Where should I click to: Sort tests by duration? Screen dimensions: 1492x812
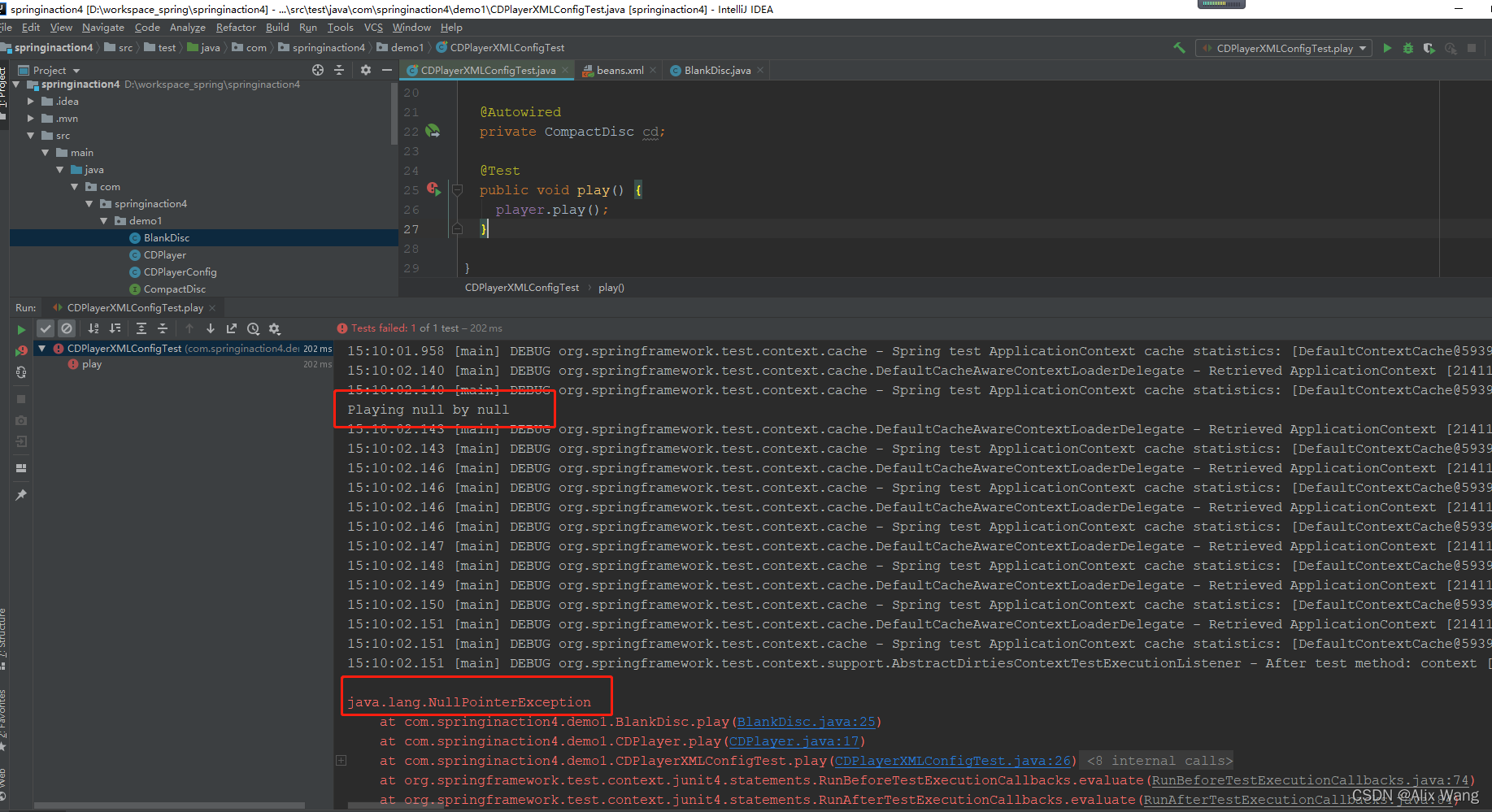tap(115, 328)
